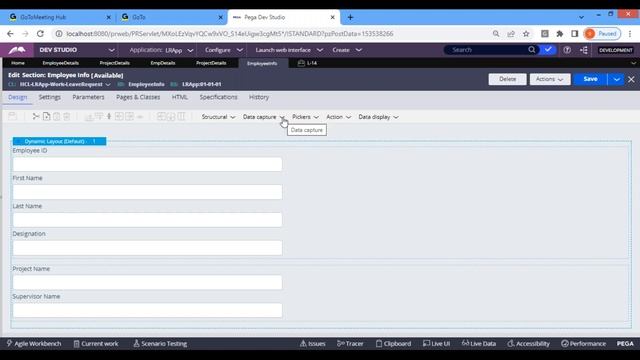Open the Home workspace tab

pos(18,63)
